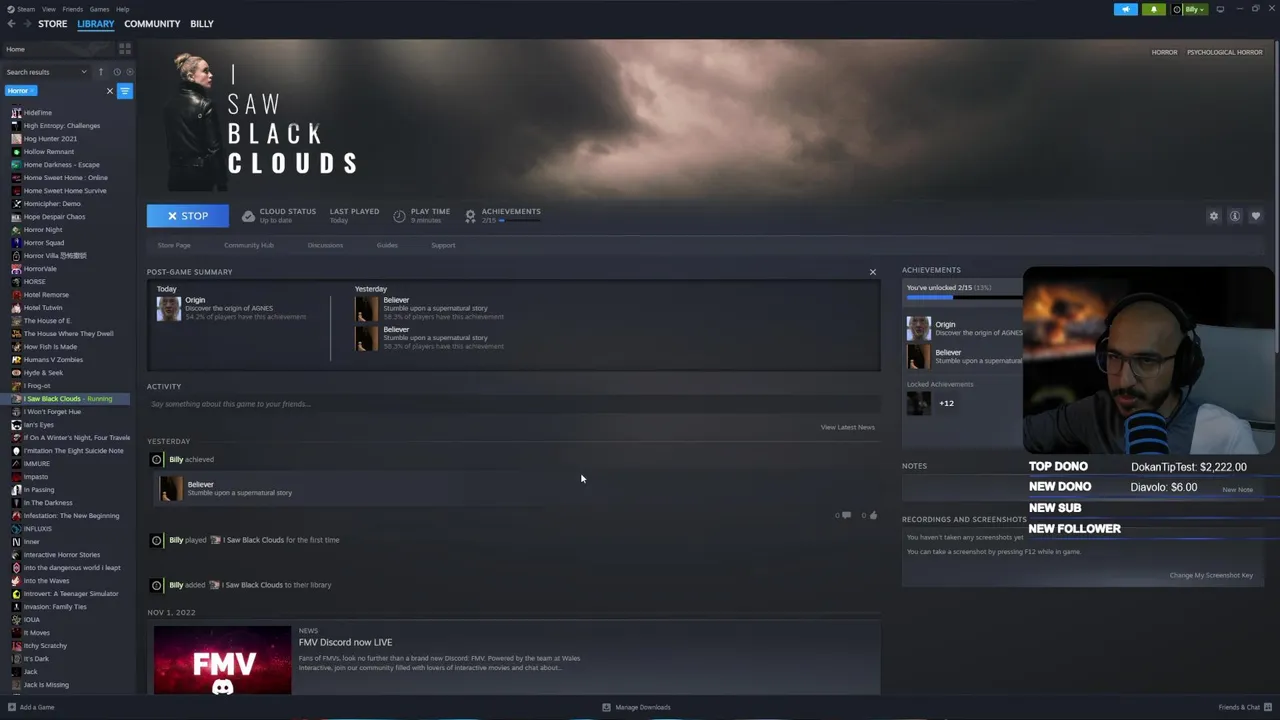Open the notifications bell icon
This screenshot has width=1280, height=720.
pyautogui.click(x=1153, y=9)
